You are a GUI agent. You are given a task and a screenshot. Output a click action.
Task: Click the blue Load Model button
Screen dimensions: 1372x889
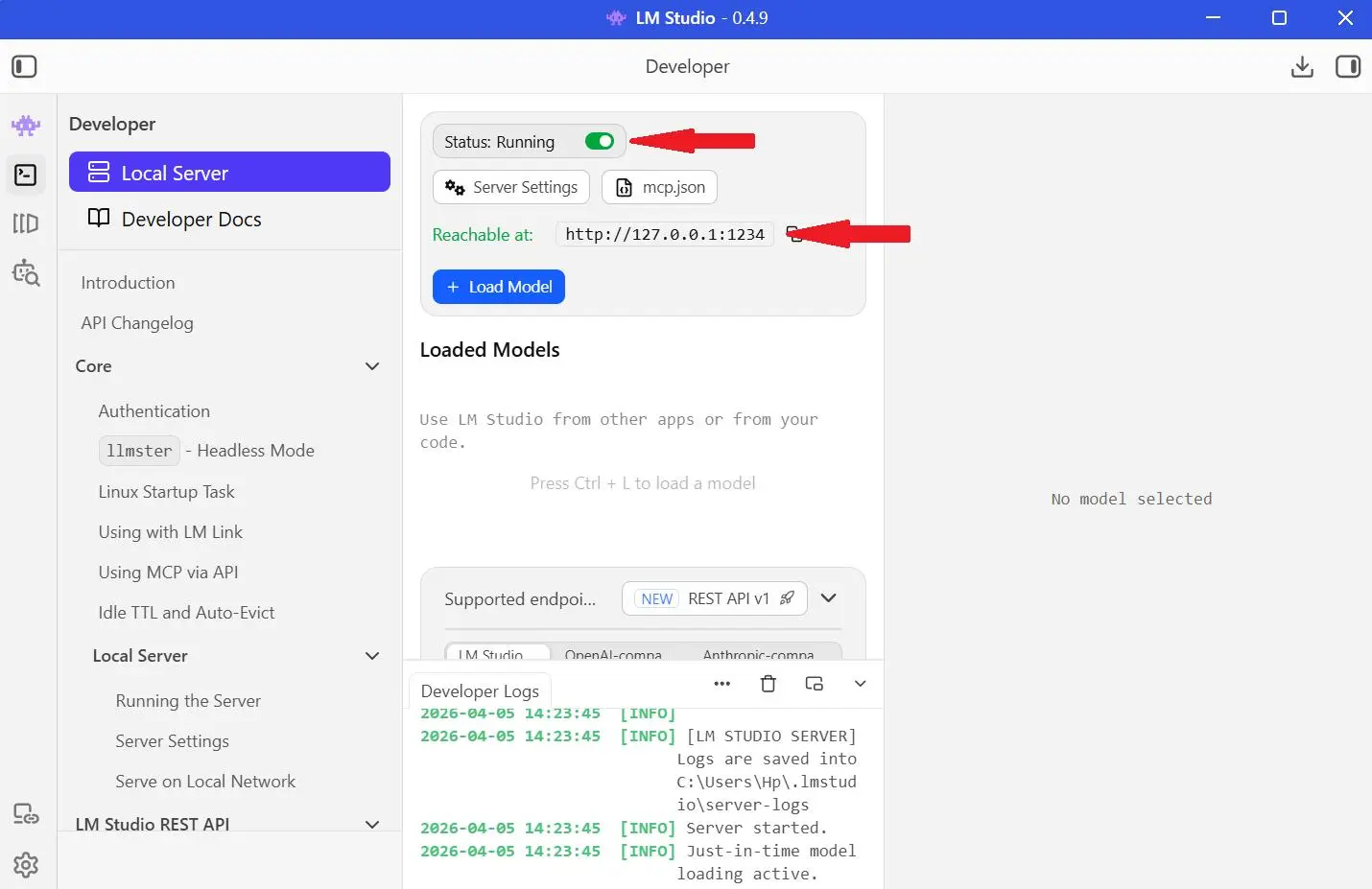tap(499, 287)
